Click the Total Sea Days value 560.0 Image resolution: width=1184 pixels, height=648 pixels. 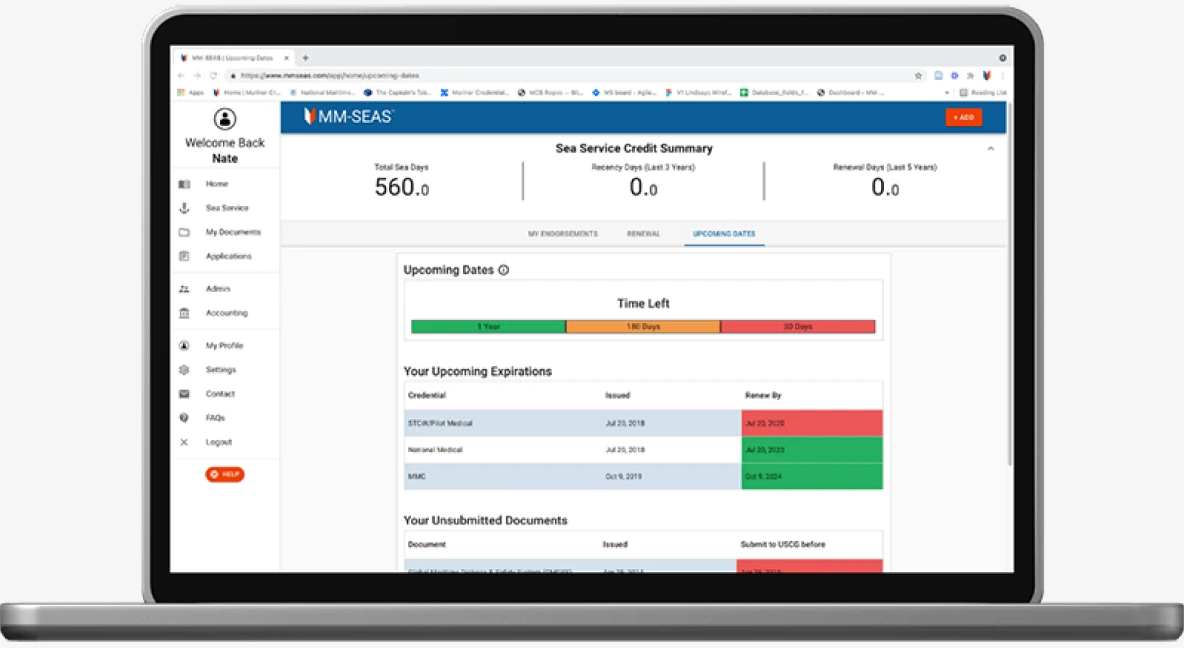point(402,187)
